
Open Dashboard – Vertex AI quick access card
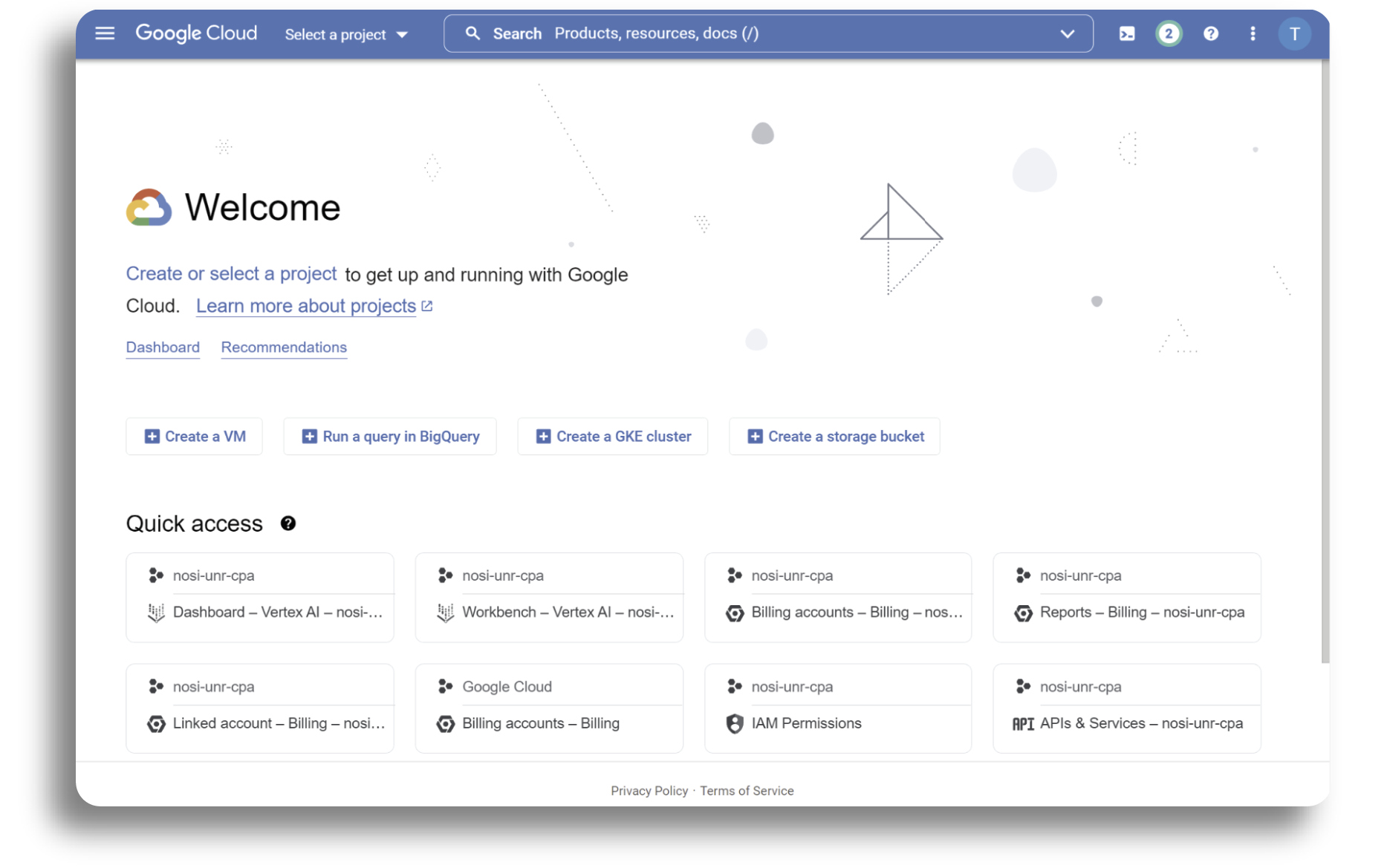(x=260, y=598)
